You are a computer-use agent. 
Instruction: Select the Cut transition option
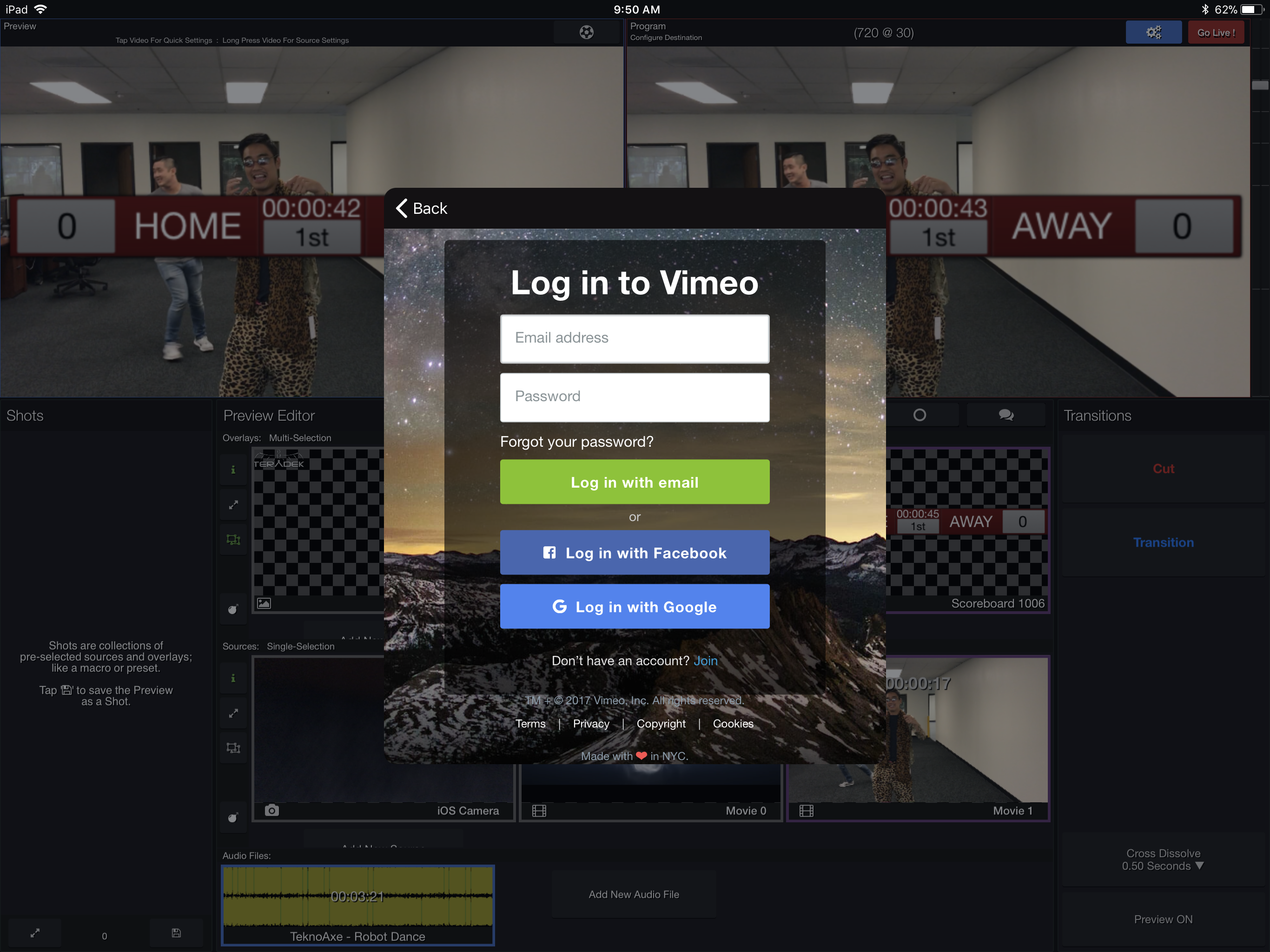coord(1164,468)
